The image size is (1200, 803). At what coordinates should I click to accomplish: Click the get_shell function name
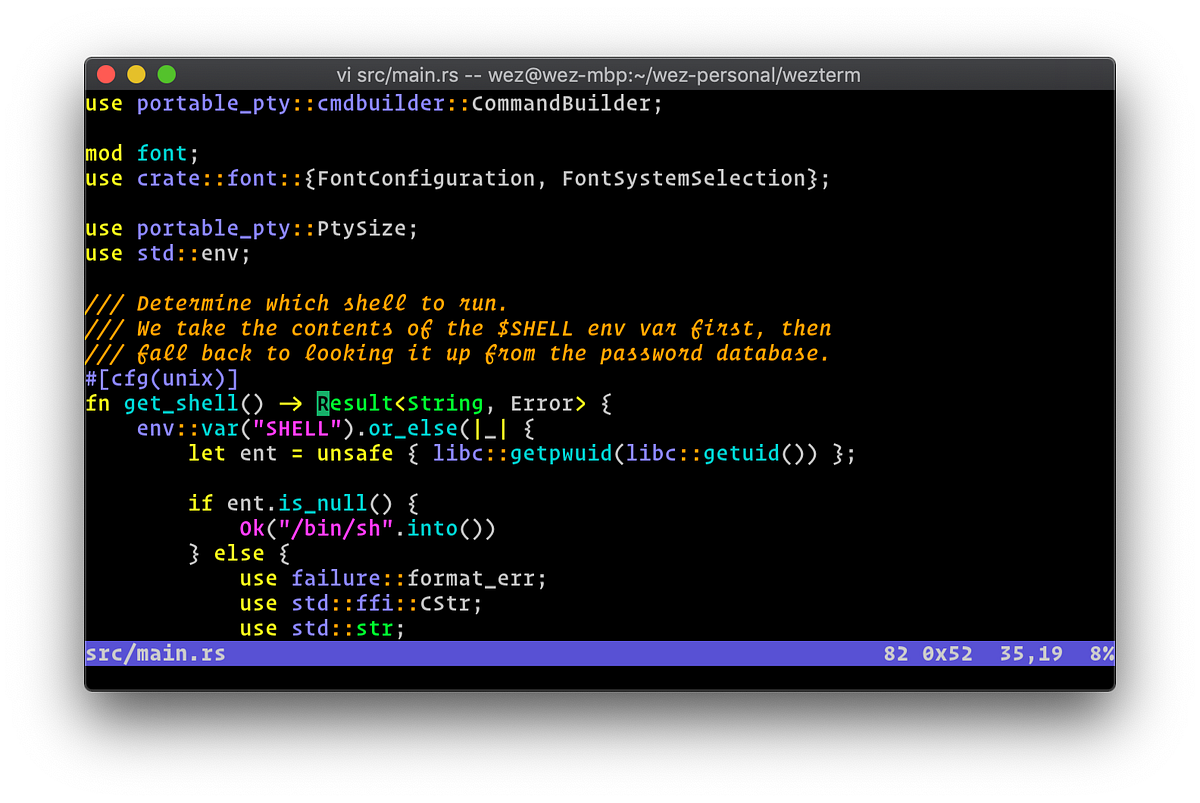180,403
